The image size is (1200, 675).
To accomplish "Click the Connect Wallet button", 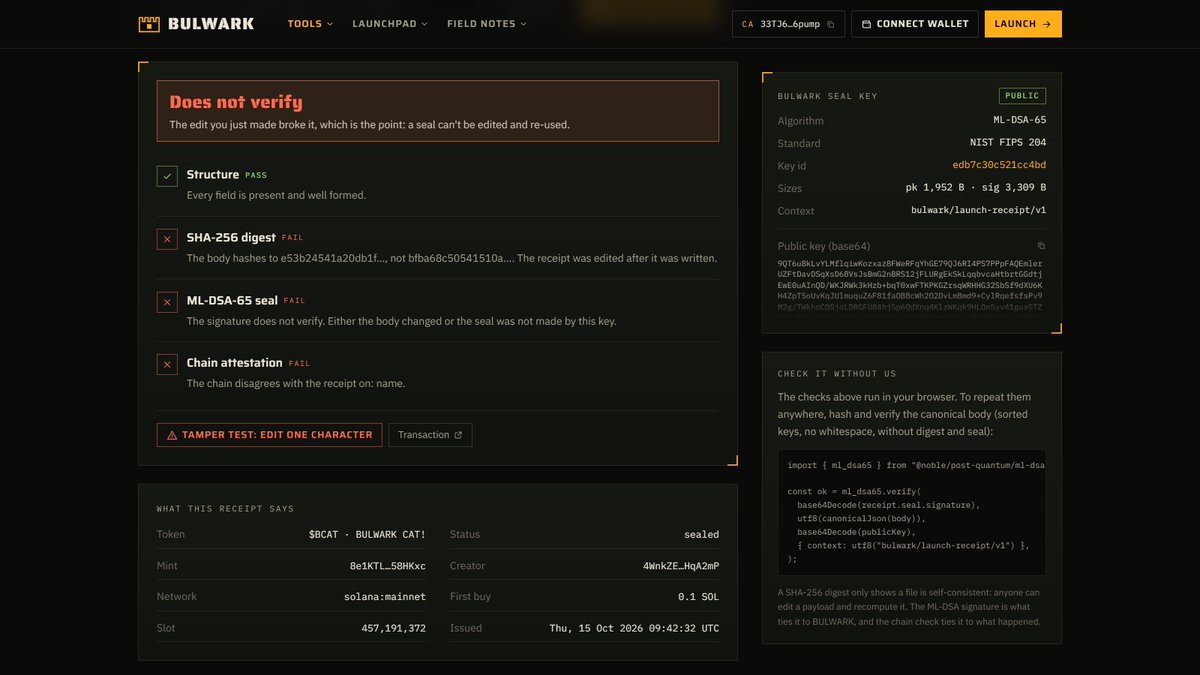I will 915,24.
